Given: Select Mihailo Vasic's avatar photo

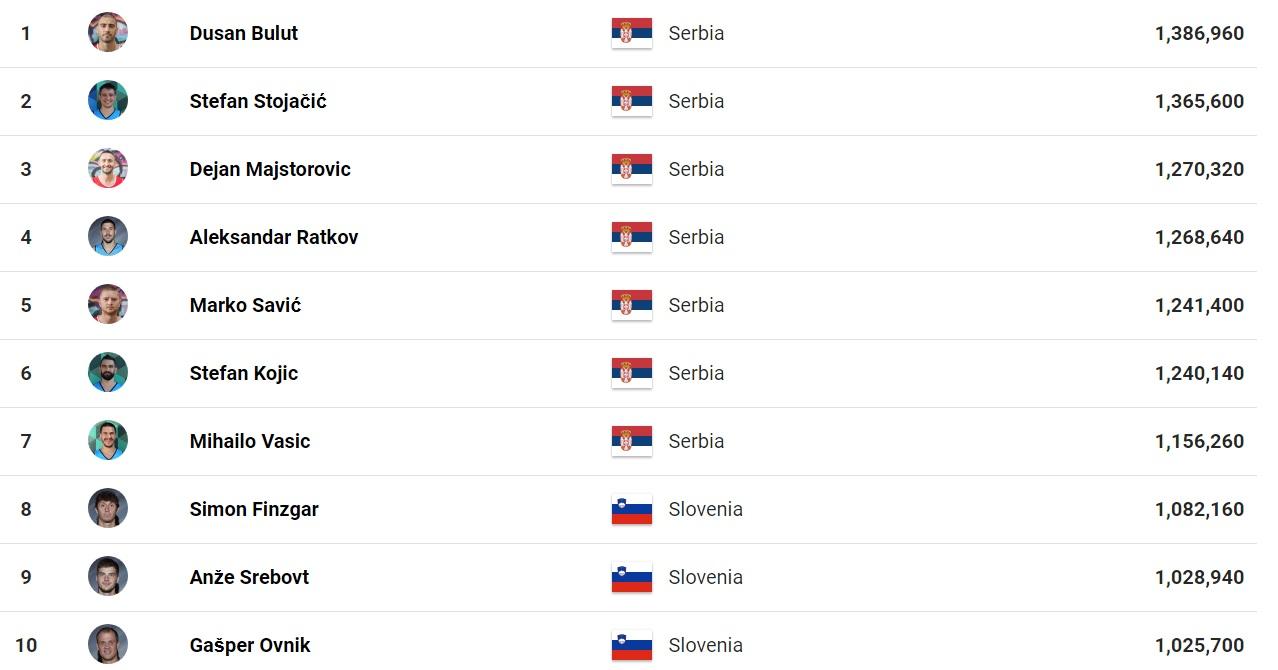Looking at the screenshot, I should (108, 440).
